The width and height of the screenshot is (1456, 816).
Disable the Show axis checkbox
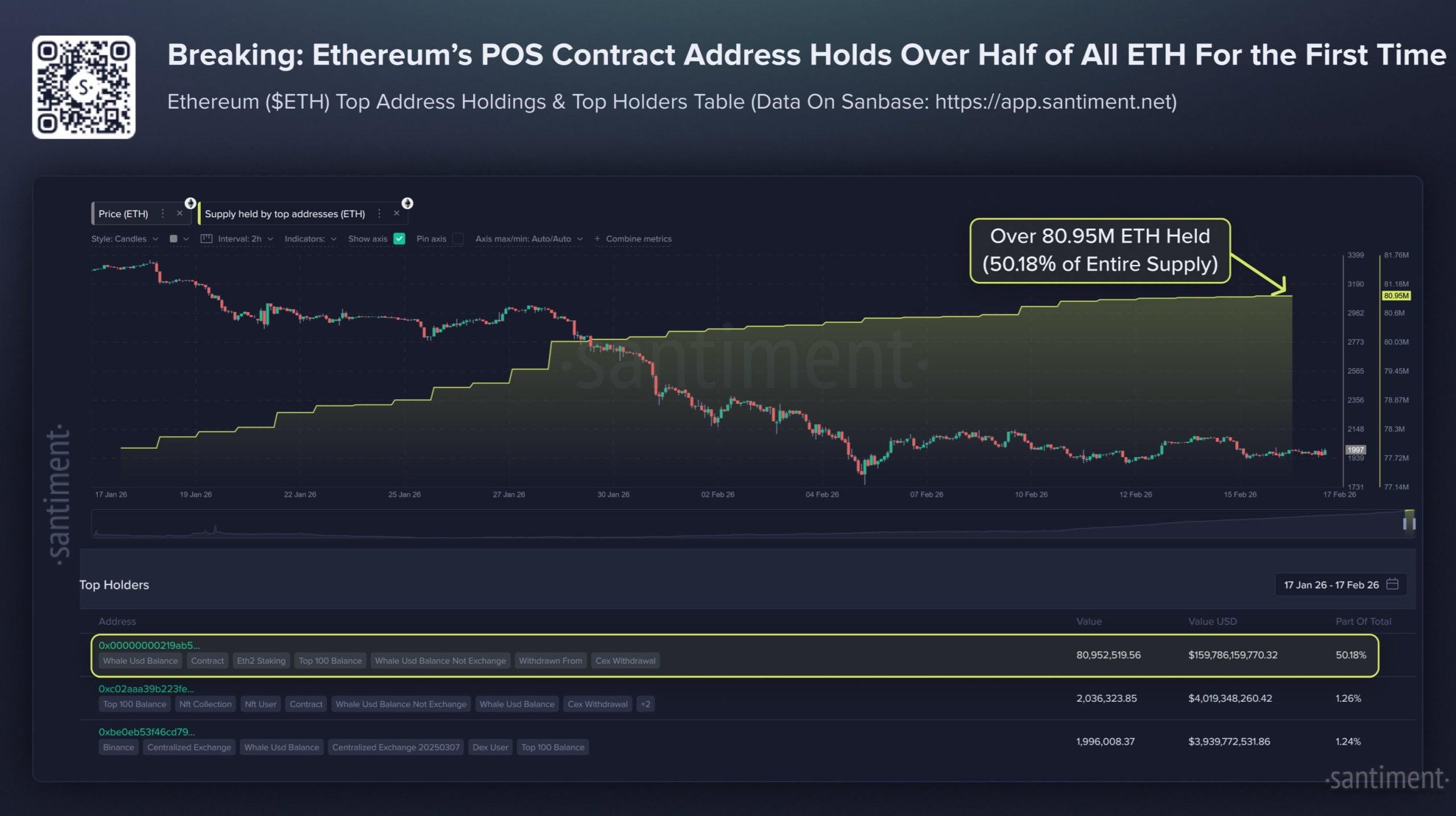[x=399, y=239]
